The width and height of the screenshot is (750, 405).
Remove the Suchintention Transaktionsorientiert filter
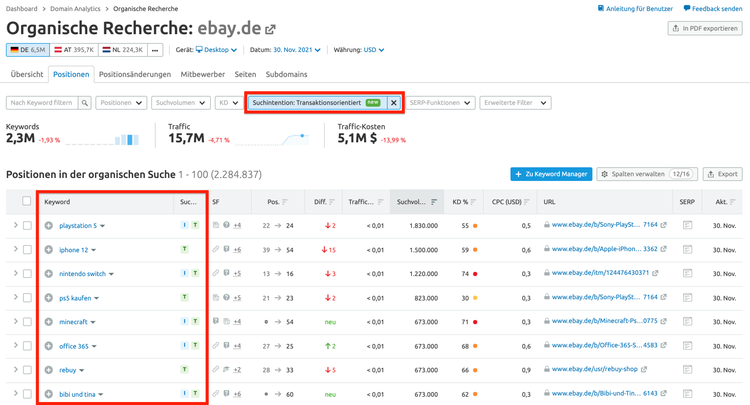pos(394,103)
